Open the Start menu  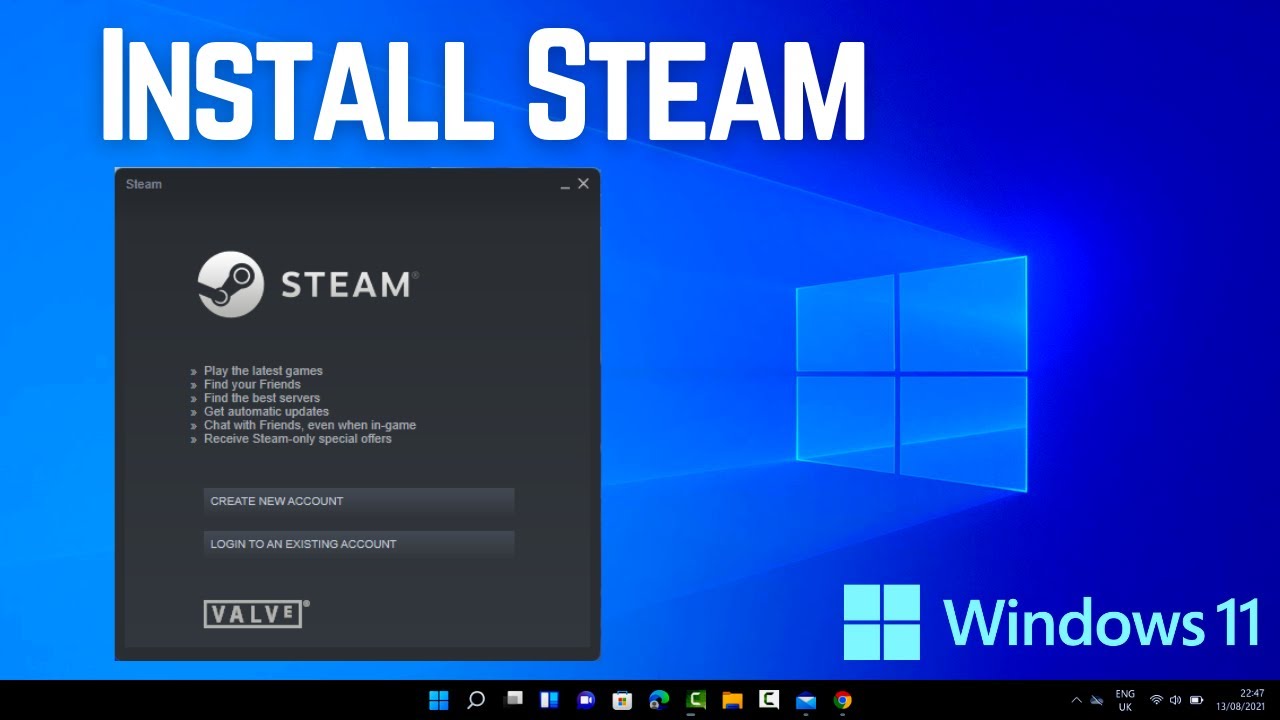click(439, 699)
